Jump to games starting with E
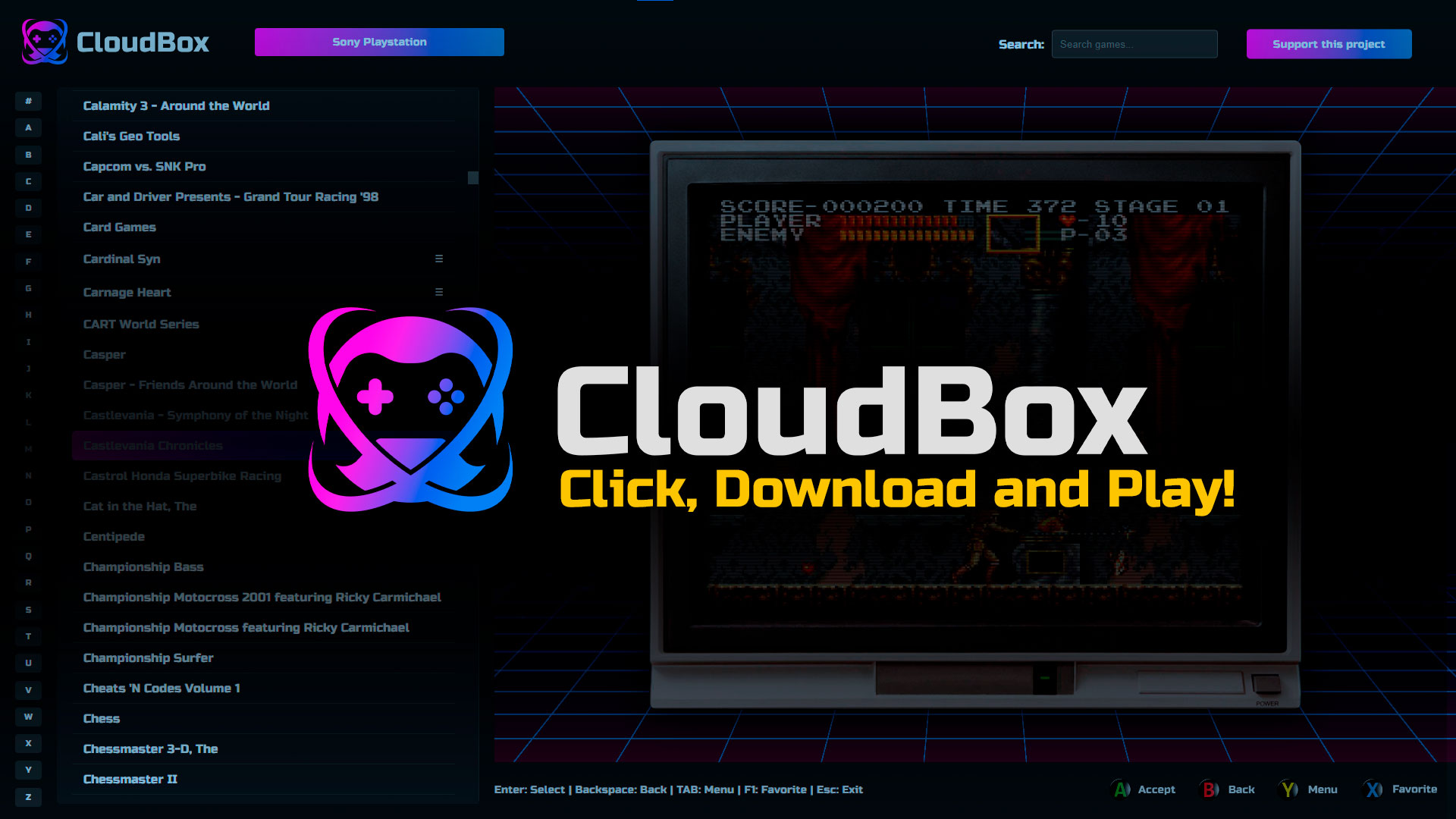1456x819 pixels. pyautogui.click(x=28, y=234)
